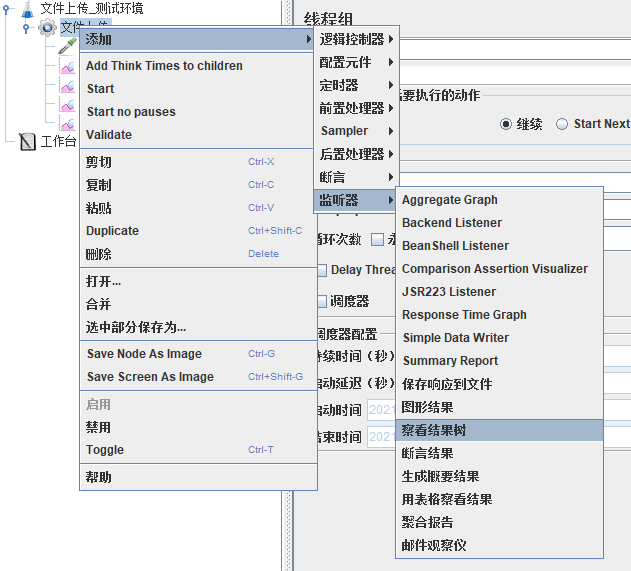Screen dimensions: 631x571
Task: Click the topmost graph listener icon in tree
Action: coord(67,66)
